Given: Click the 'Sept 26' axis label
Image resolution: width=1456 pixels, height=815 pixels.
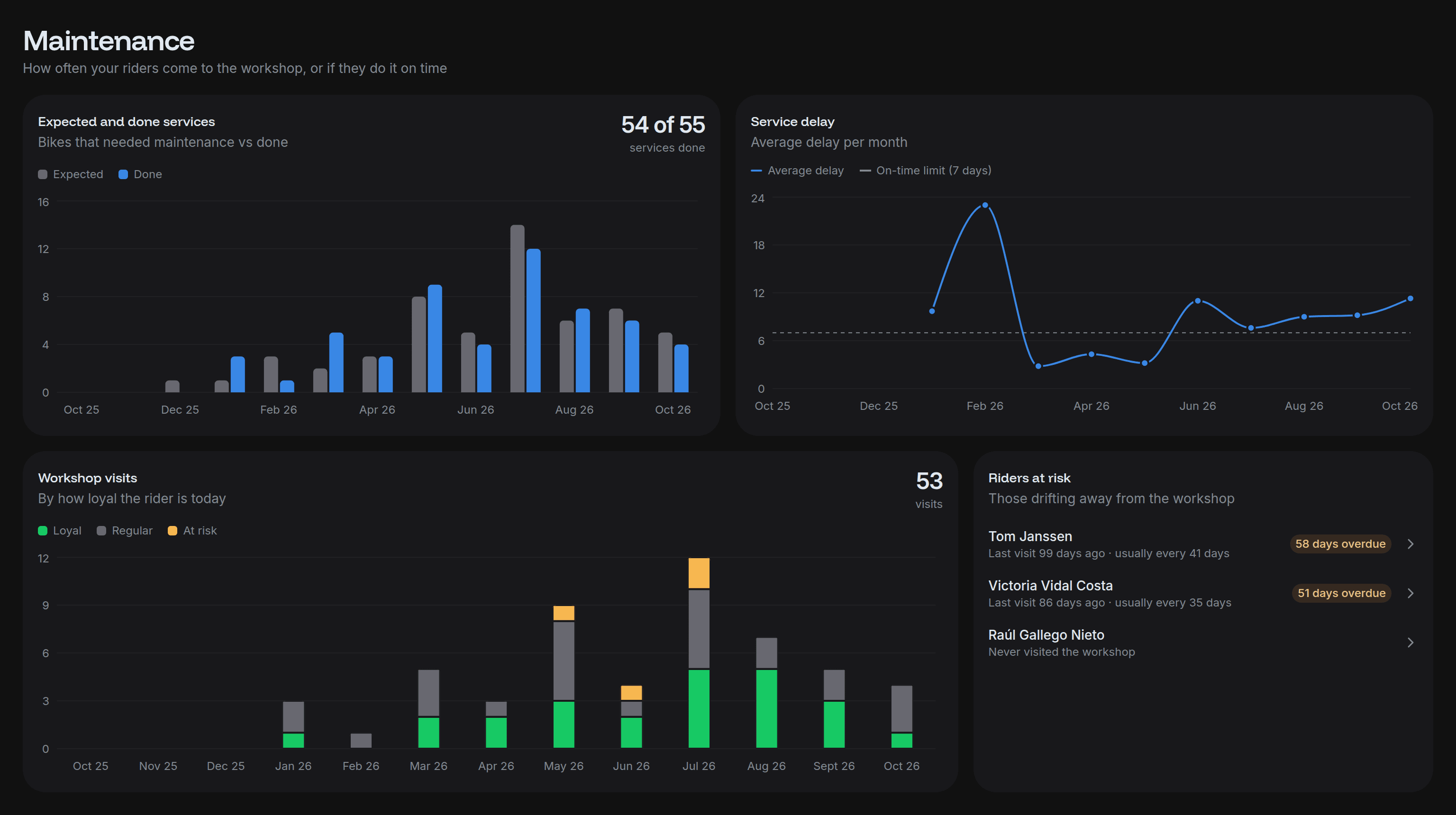Looking at the screenshot, I should (x=834, y=766).
